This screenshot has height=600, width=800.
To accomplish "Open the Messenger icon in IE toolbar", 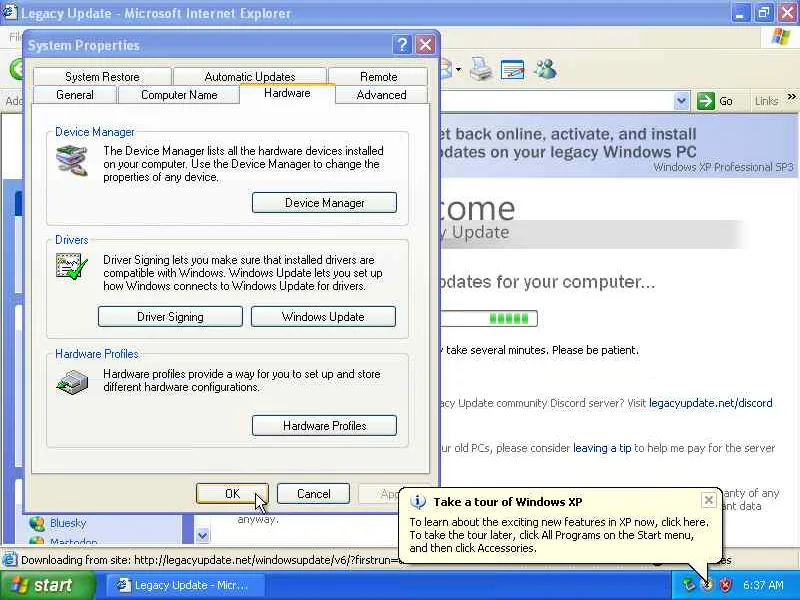I will tap(545, 69).
